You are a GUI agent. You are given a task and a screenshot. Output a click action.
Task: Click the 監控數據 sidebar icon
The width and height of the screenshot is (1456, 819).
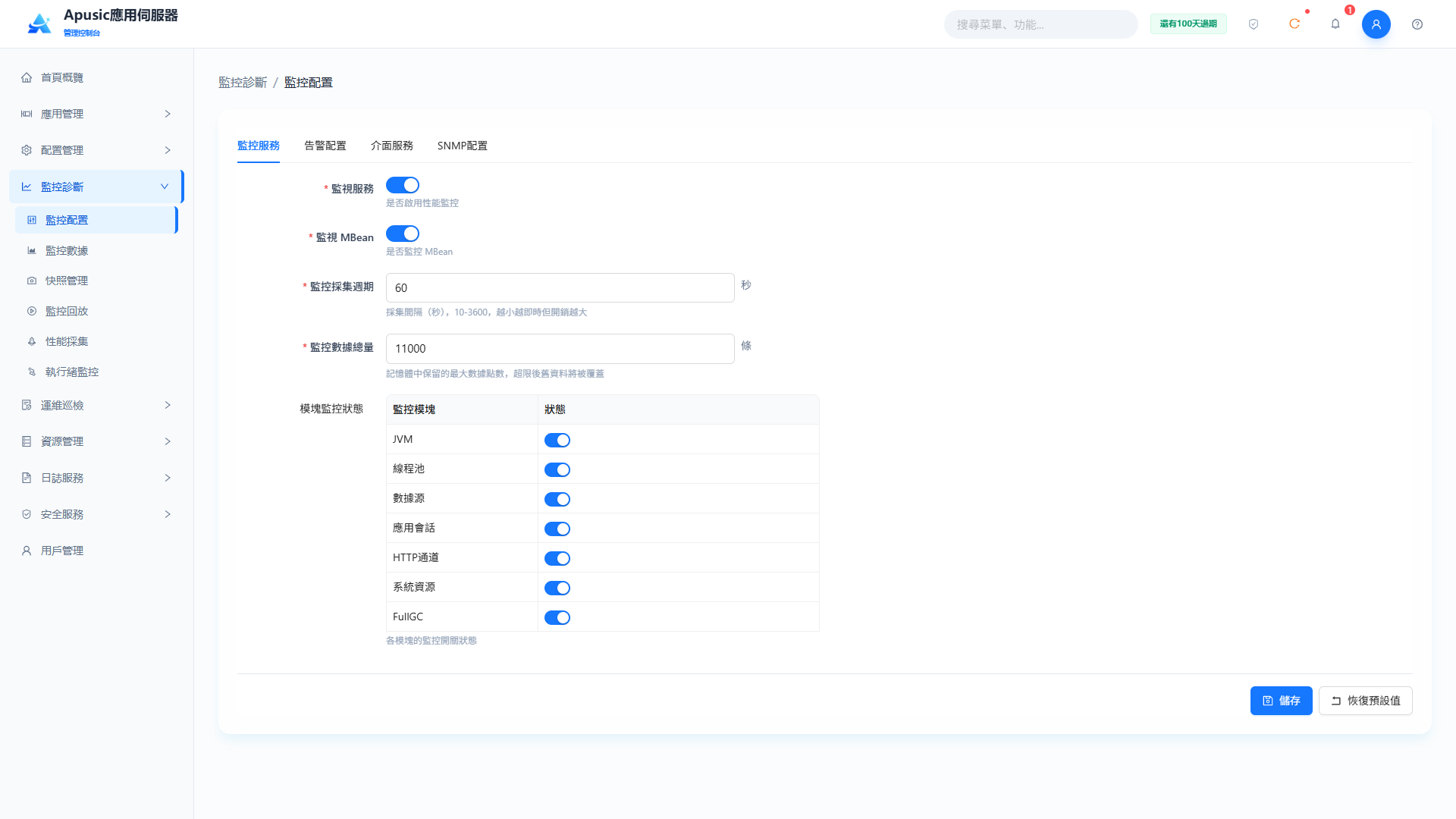click(x=32, y=250)
